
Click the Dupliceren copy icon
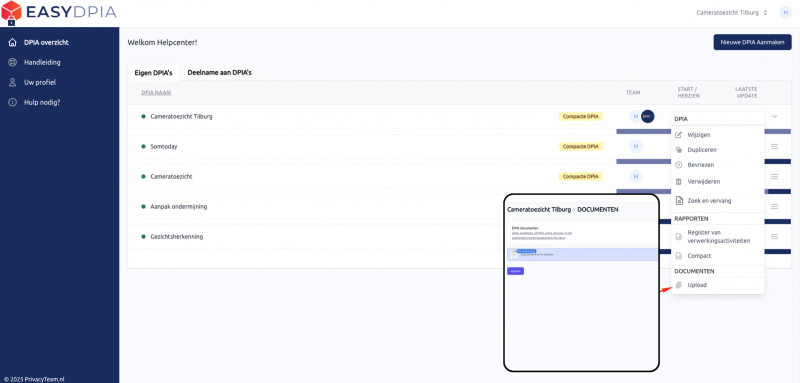pos(679,150)
